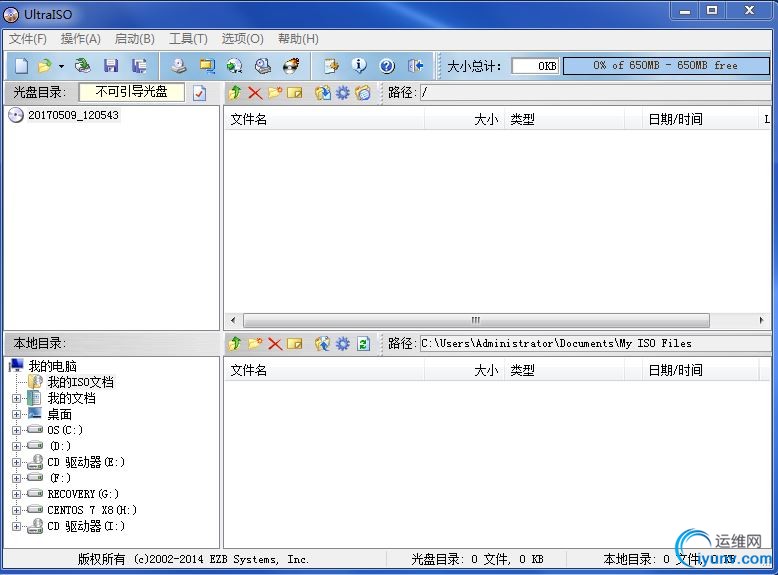Click the gear settings icon in local toolbar
The image size is (778, 575).
[343, 343]
